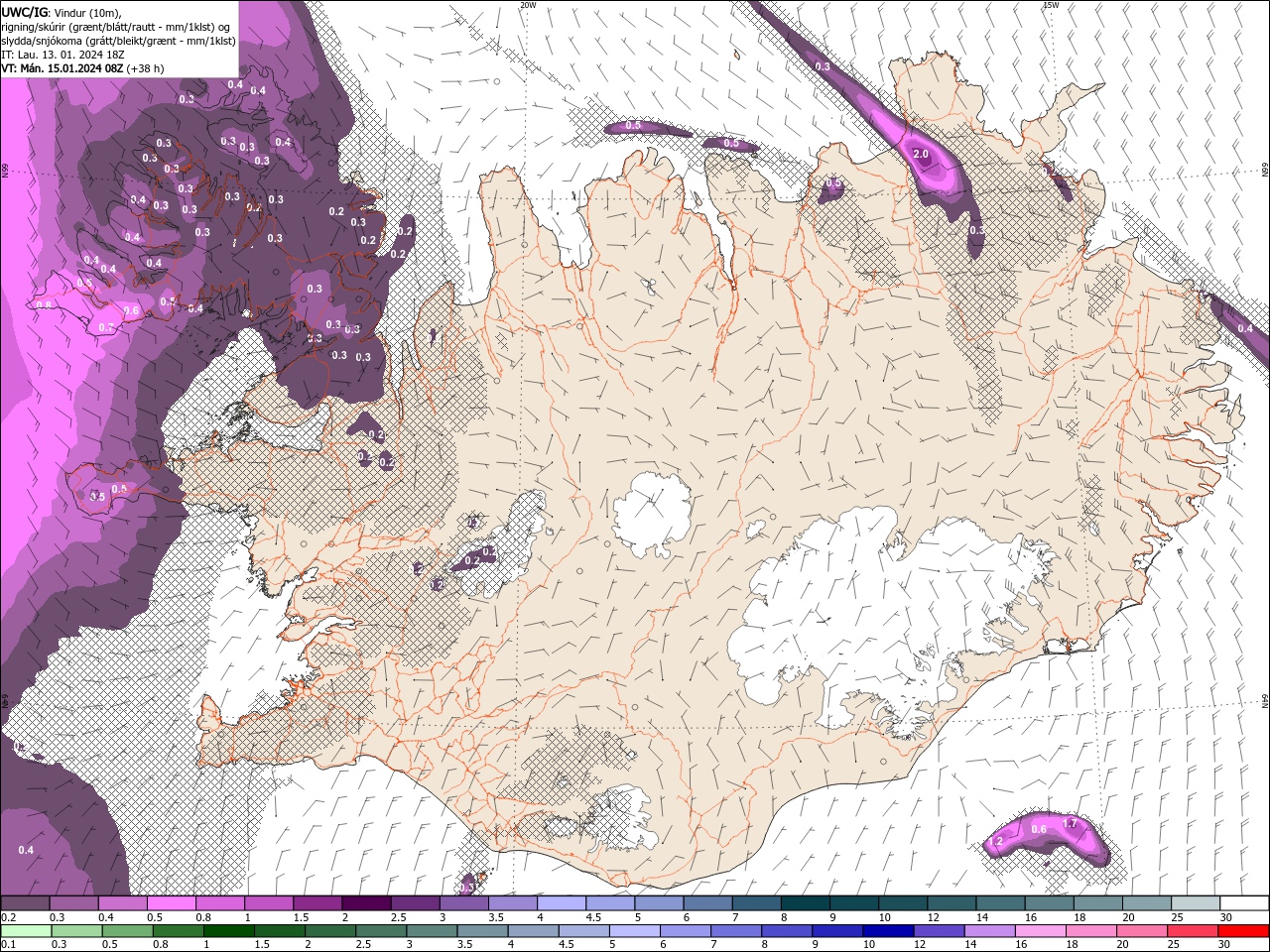Select the deep blue rain swatch between 10 and 12
The width and height of the screenshot is (1270, 952).
click(888, 931)
